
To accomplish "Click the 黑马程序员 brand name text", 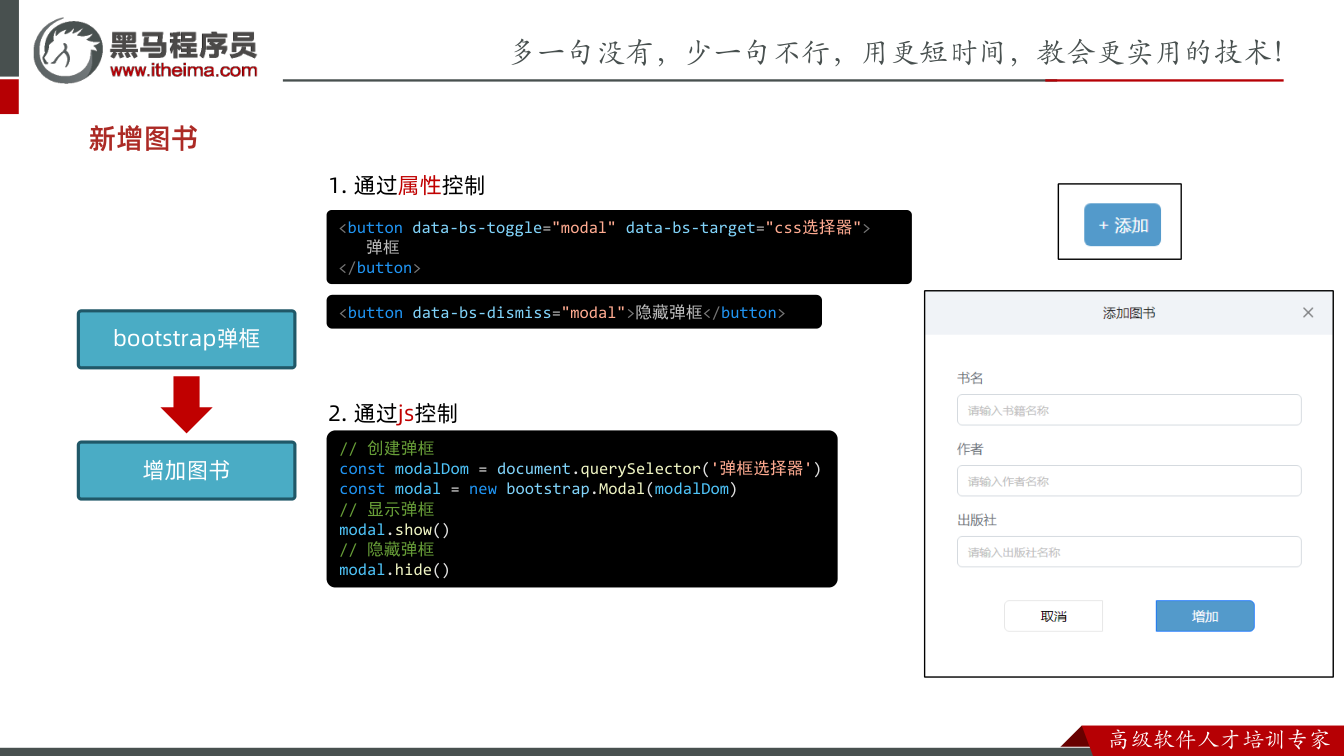I will pos(183,44).
